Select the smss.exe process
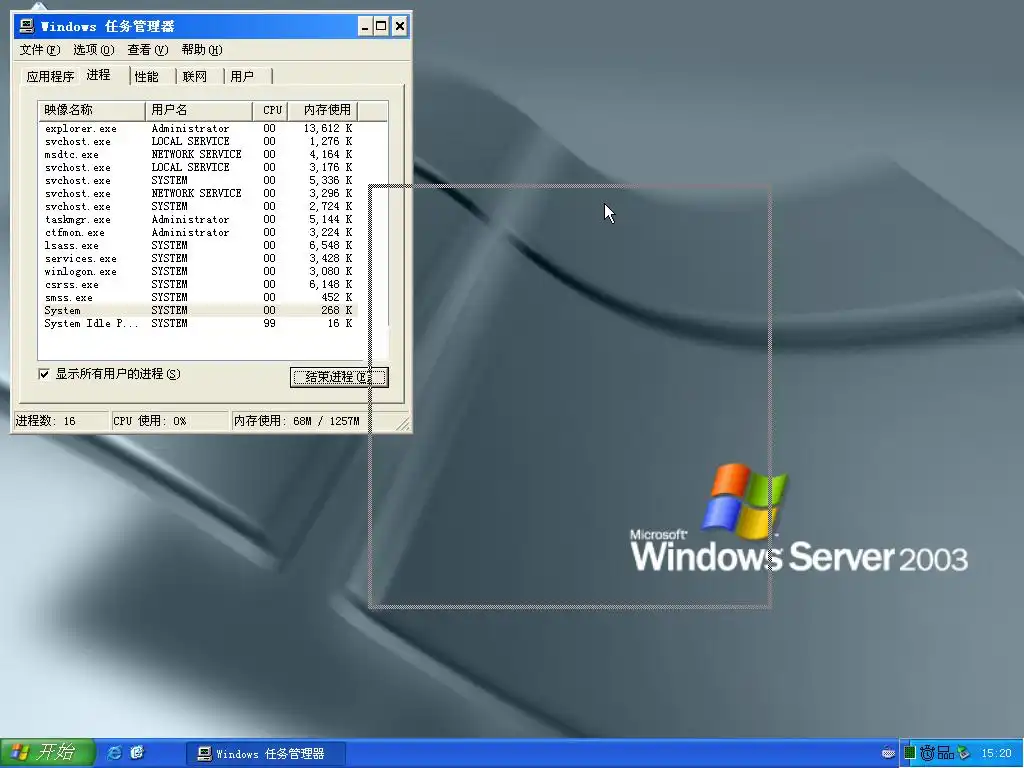Screen dimensions: 1024x768 click(x=198, y=298)
